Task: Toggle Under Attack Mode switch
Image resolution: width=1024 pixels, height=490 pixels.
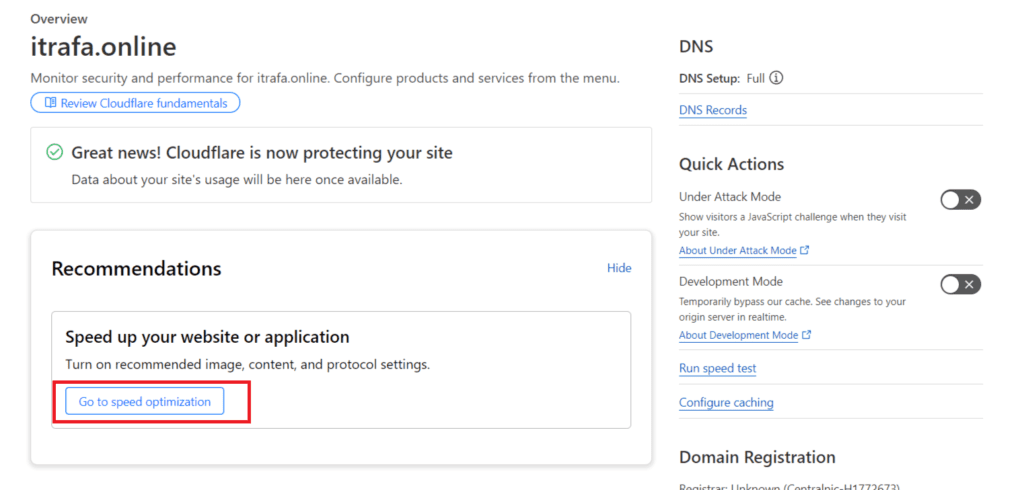Action: pyautogui.click(x=961, y=200)
